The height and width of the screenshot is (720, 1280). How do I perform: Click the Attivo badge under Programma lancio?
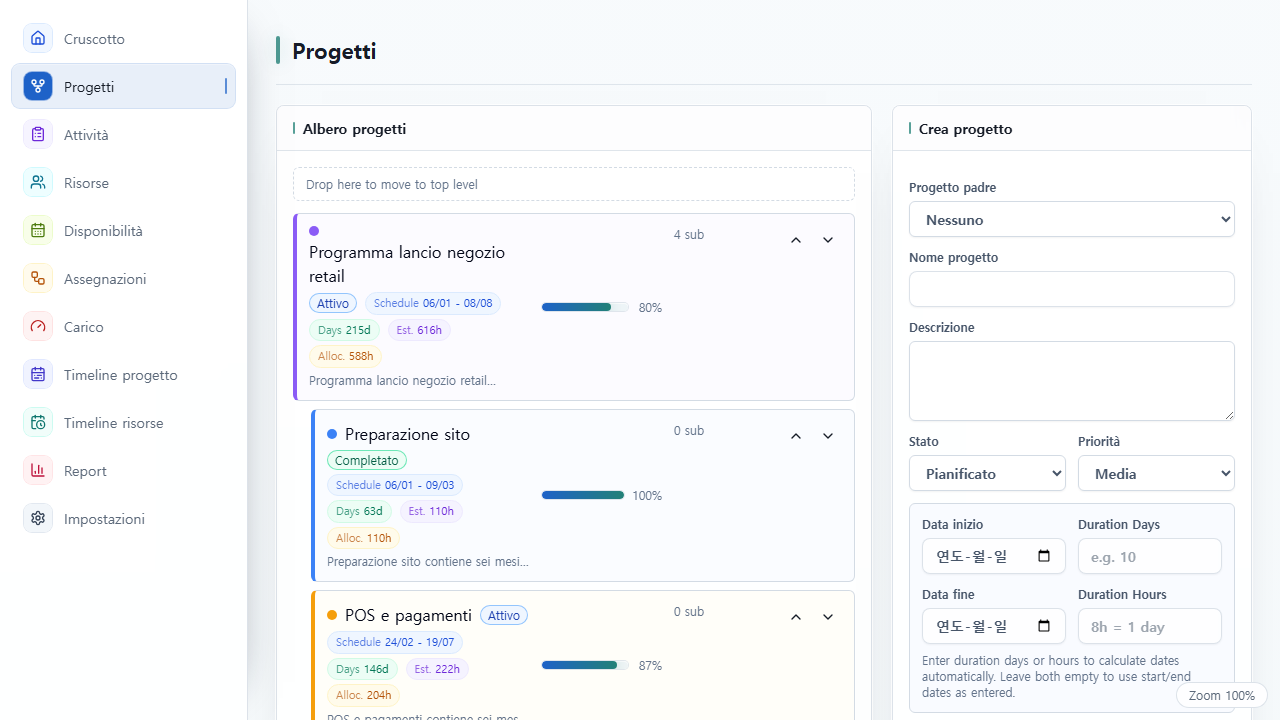pos(333,303)
